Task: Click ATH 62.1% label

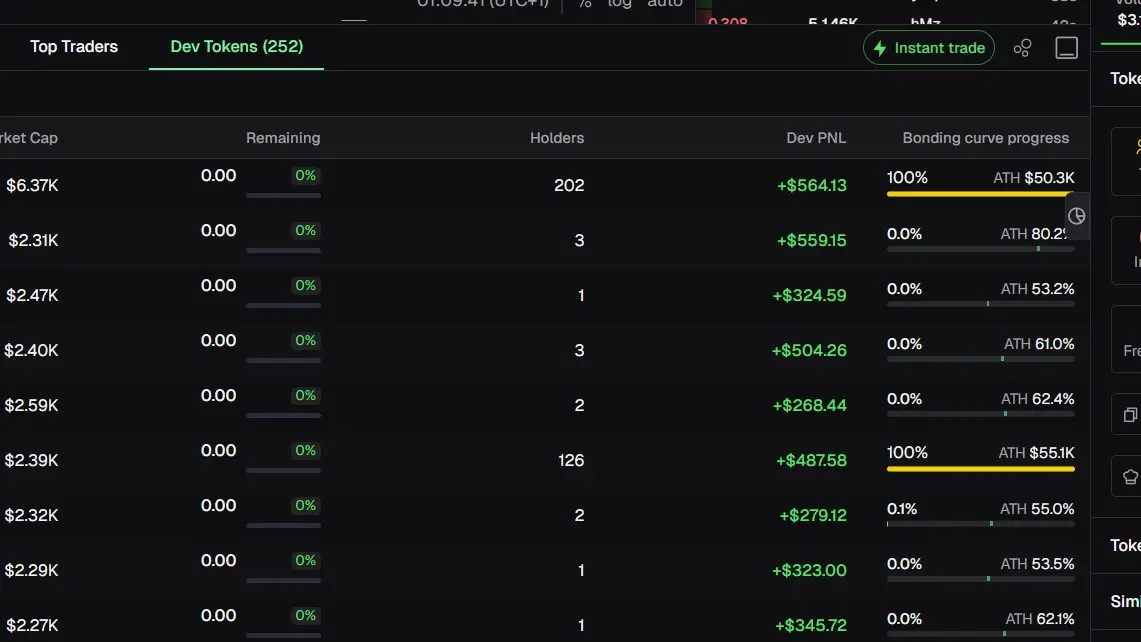Action: pyautogui.click(x=1040, y=619)
